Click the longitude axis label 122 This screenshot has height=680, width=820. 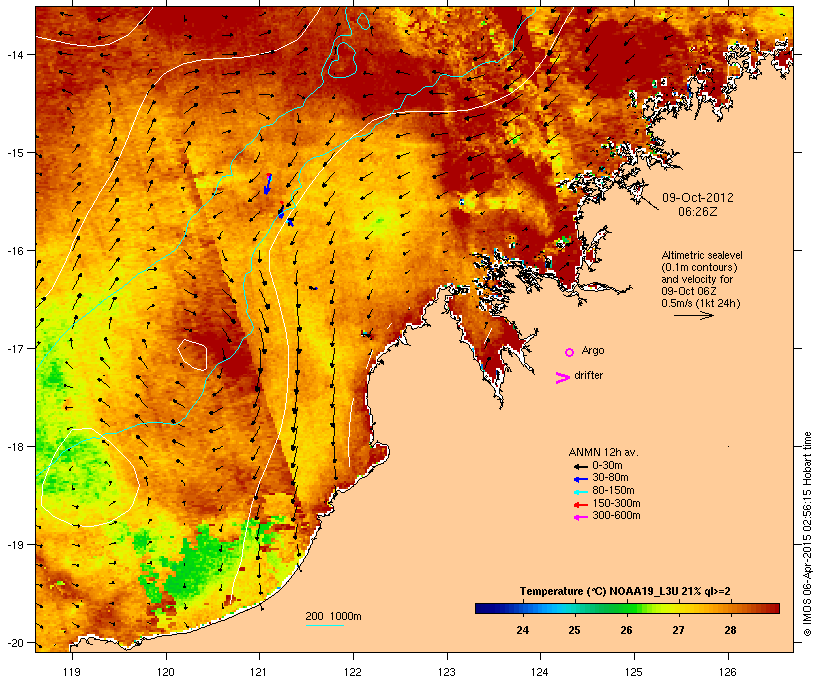point(353,672)
